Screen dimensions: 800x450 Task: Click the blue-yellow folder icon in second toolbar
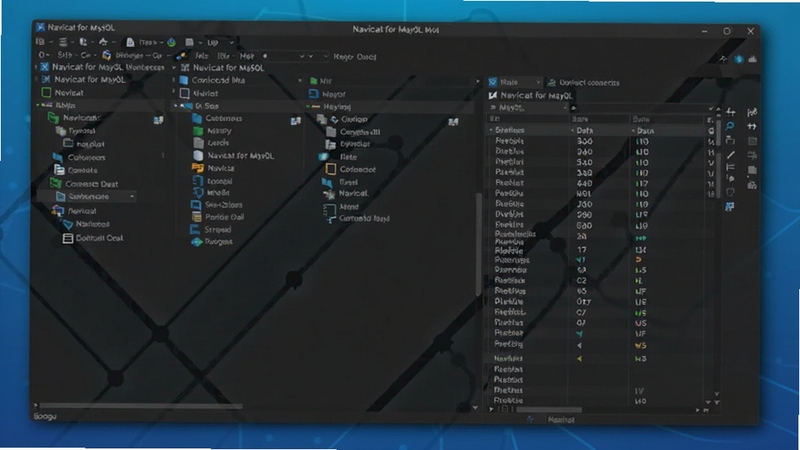[x=107, y=55]
